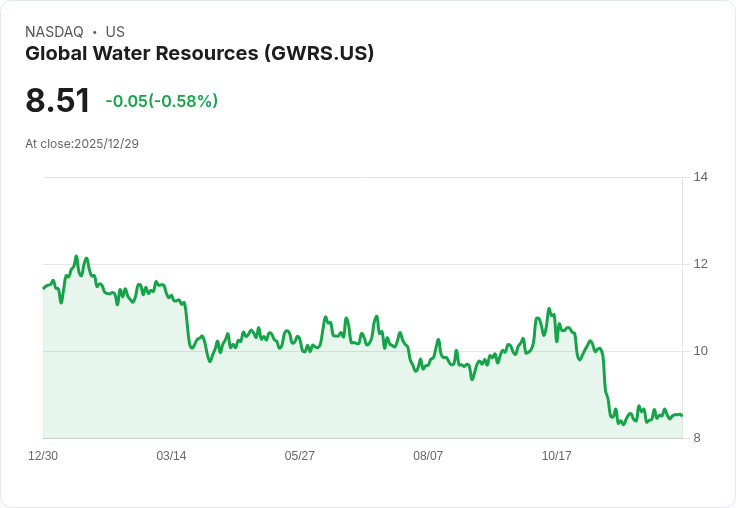Select the 12/30 date on the x-axis

tap(43, 455)
